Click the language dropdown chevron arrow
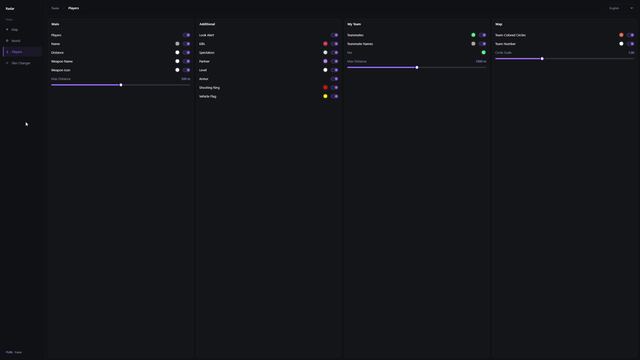Screen dimensions: 640x360 pyautogui.click(x=631, y=8)
